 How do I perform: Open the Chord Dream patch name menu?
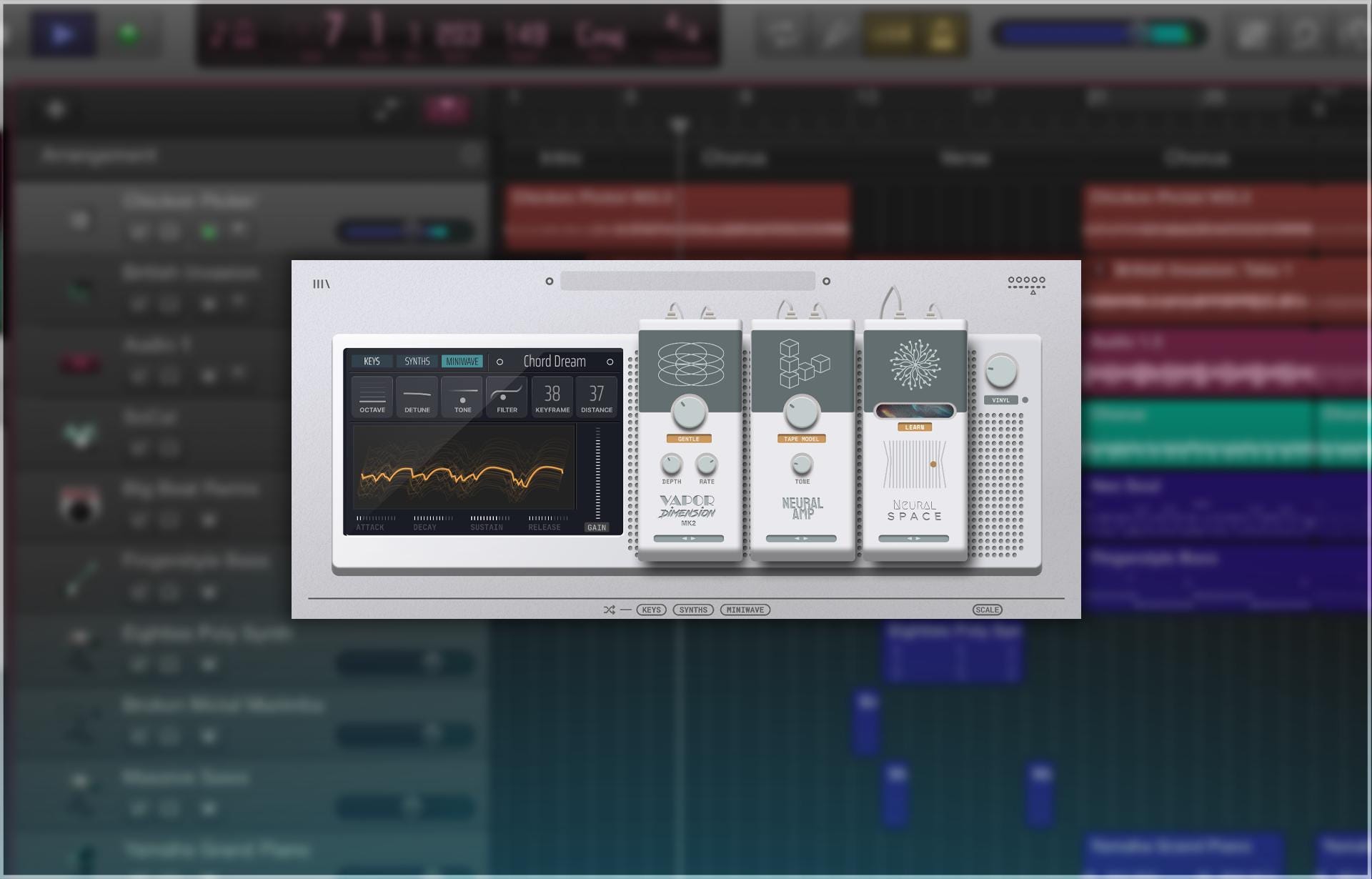pos(555,362)
